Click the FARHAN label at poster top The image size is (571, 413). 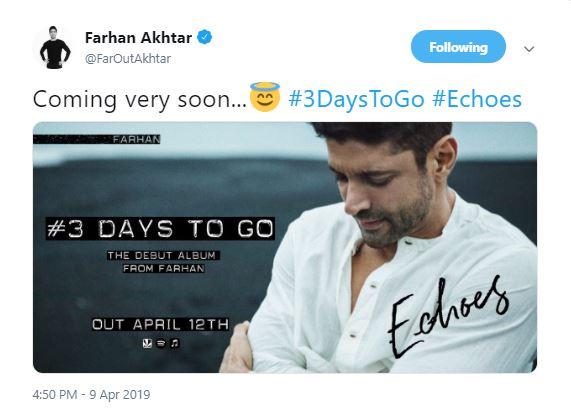click(x=136, y=139)
